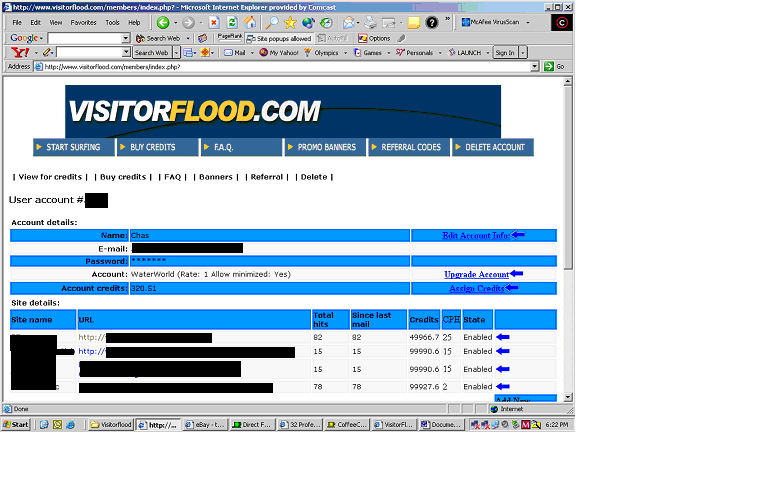
Task: Click the Windows Start button
Action: [16, 424]
